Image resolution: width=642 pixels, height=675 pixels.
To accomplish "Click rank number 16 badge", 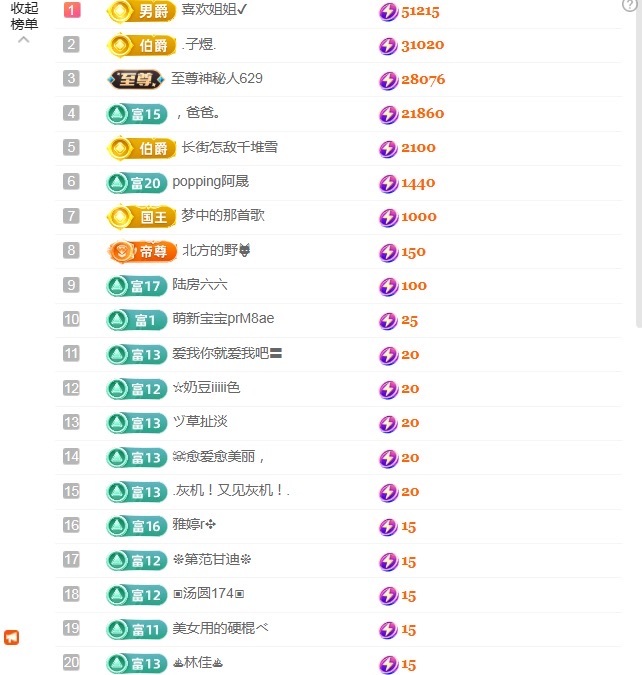I will click(x=71, y=526).
